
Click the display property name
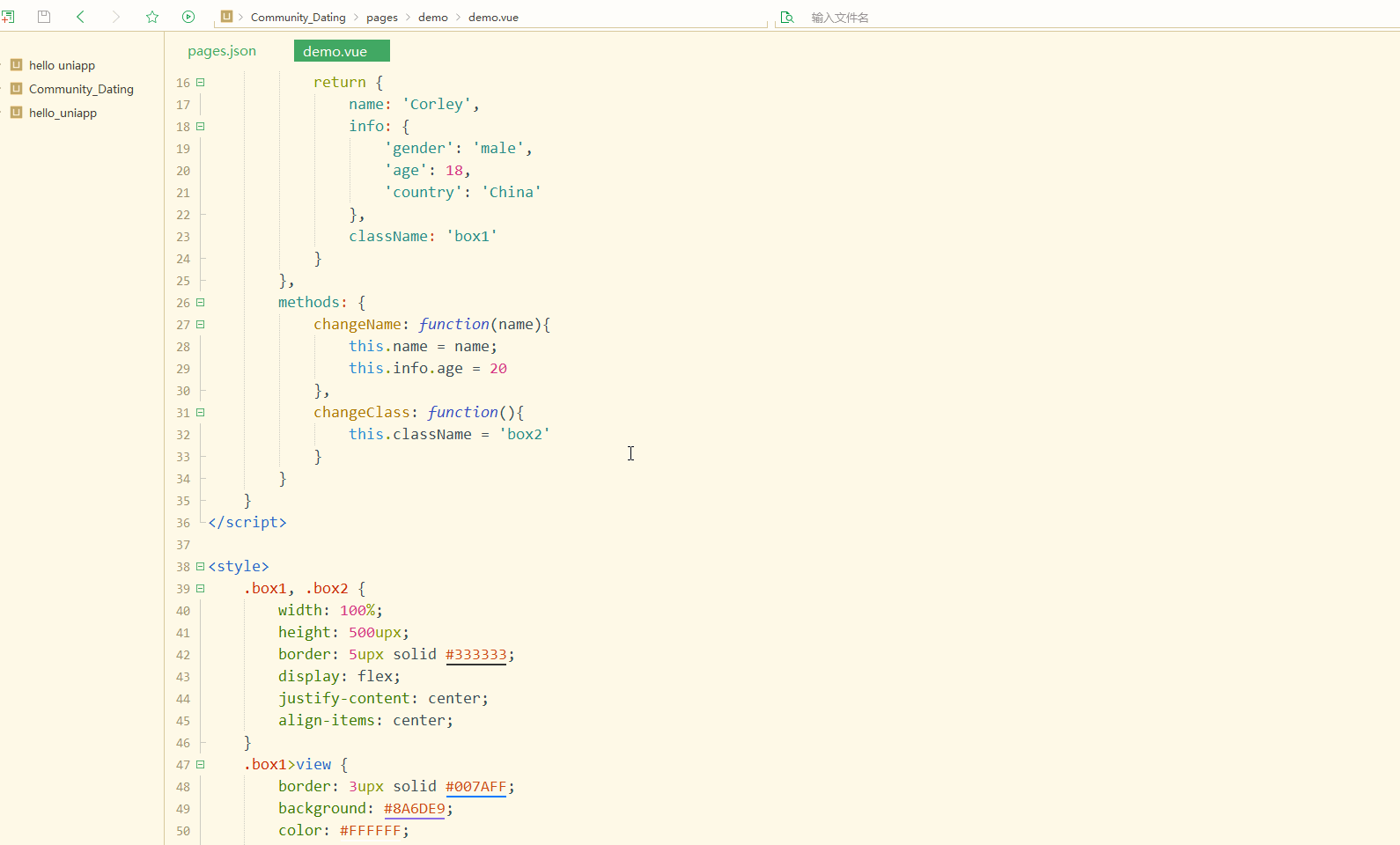(x=309, y=677)
